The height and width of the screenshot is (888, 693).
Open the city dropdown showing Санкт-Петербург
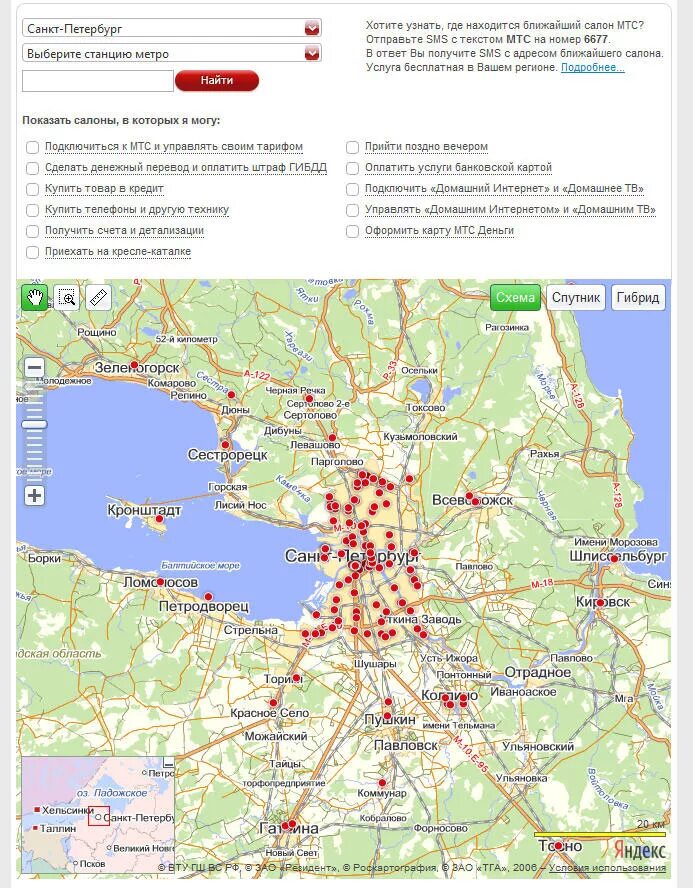point(172,28)
